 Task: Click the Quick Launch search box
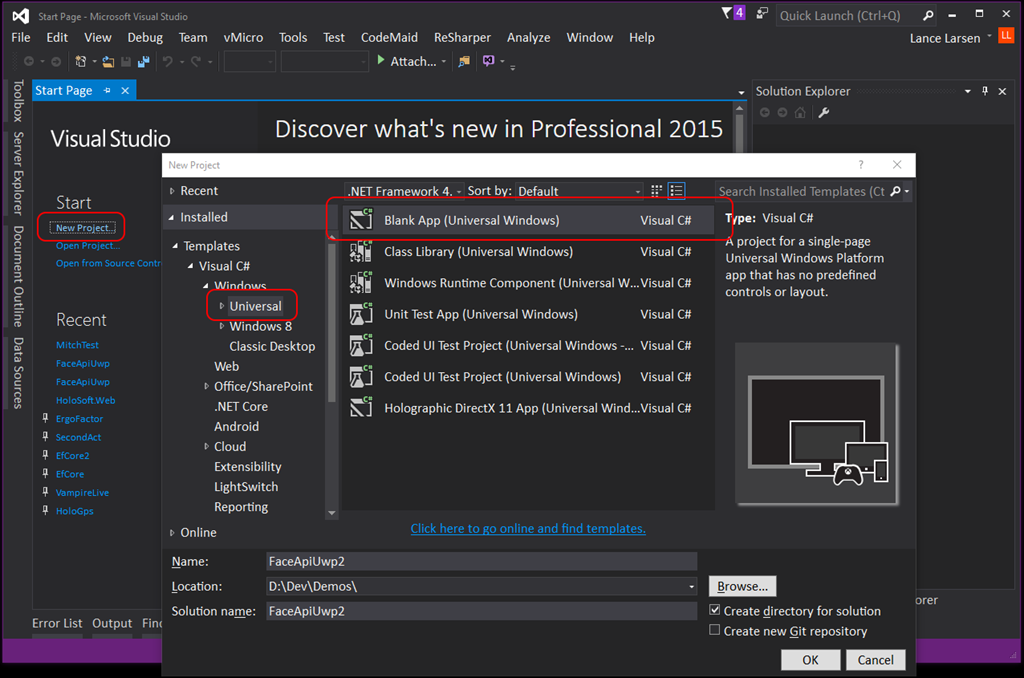[x=849, y=16]
